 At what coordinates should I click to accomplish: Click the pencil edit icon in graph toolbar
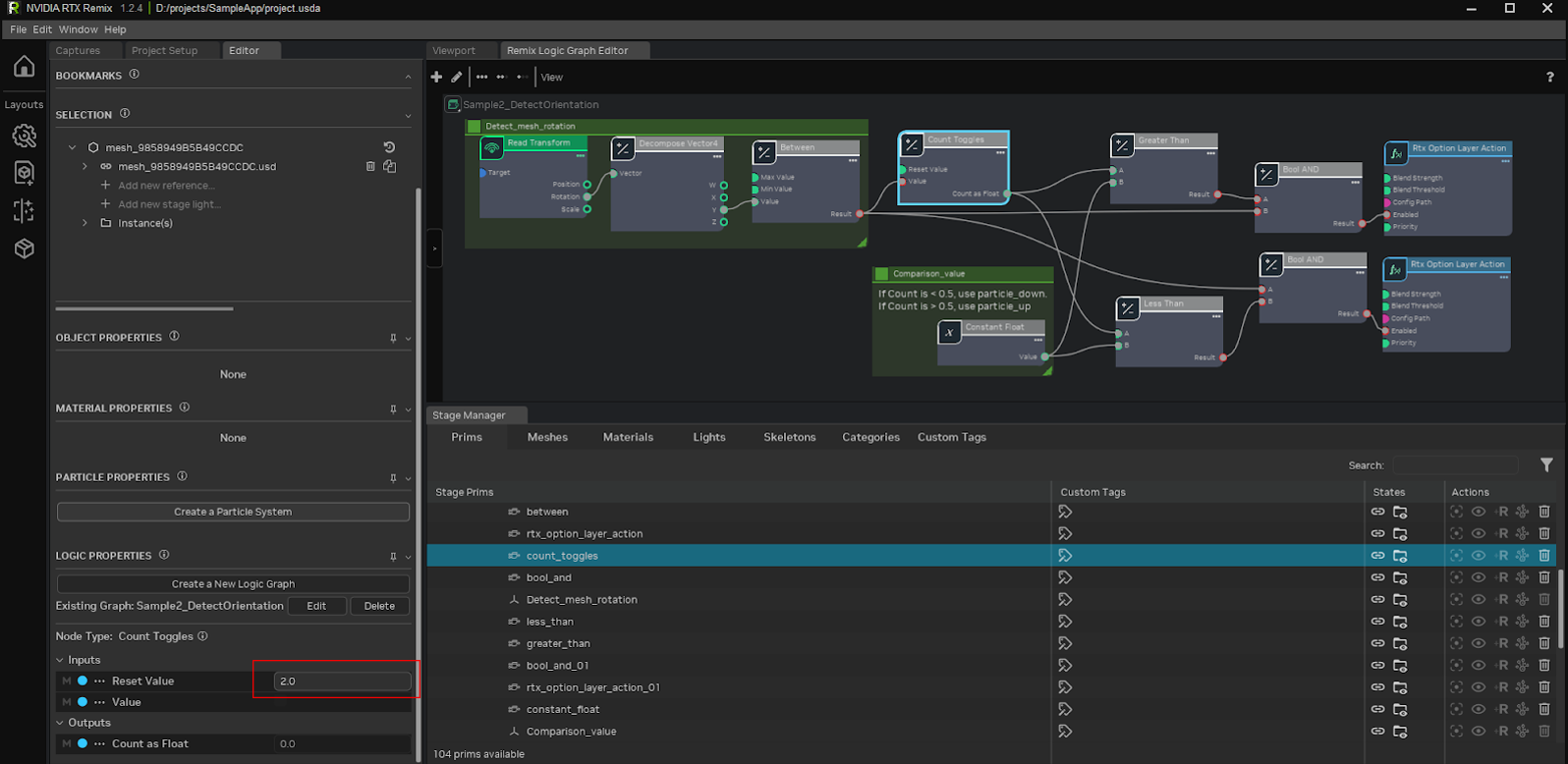[x=457, y=77]
